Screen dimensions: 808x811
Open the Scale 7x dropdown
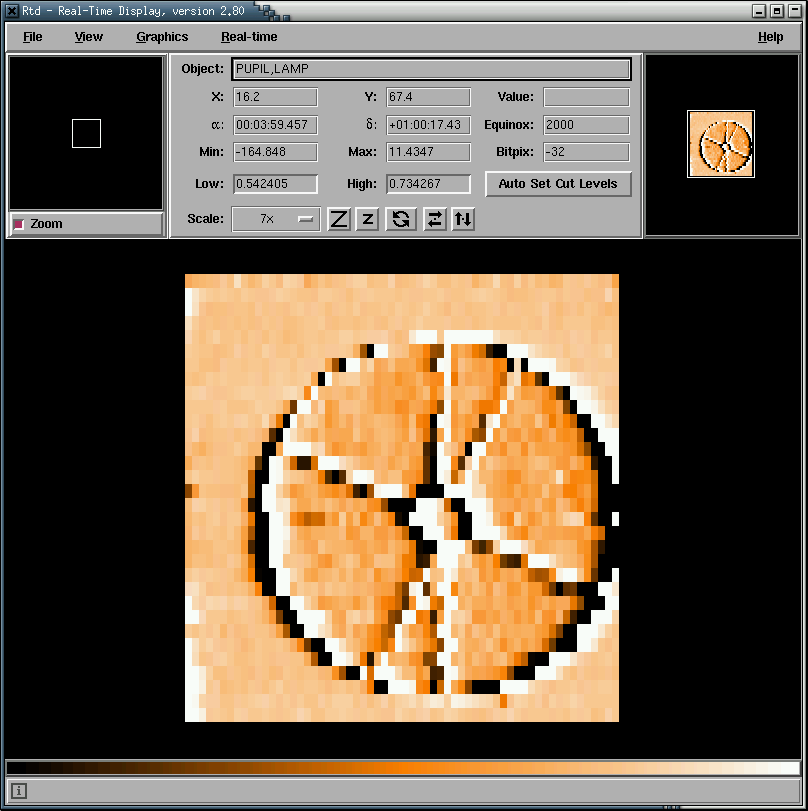(276, 219)
